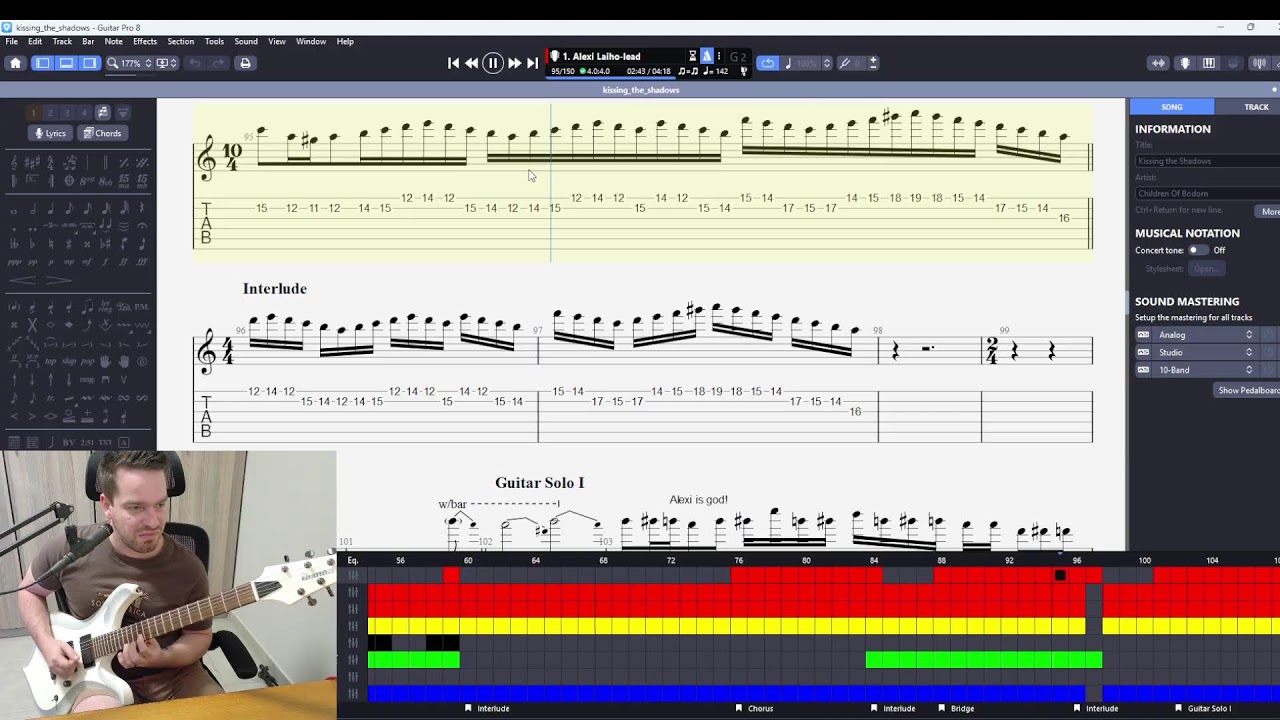Open the Studio mastering dropdown

coord(1206,352)
